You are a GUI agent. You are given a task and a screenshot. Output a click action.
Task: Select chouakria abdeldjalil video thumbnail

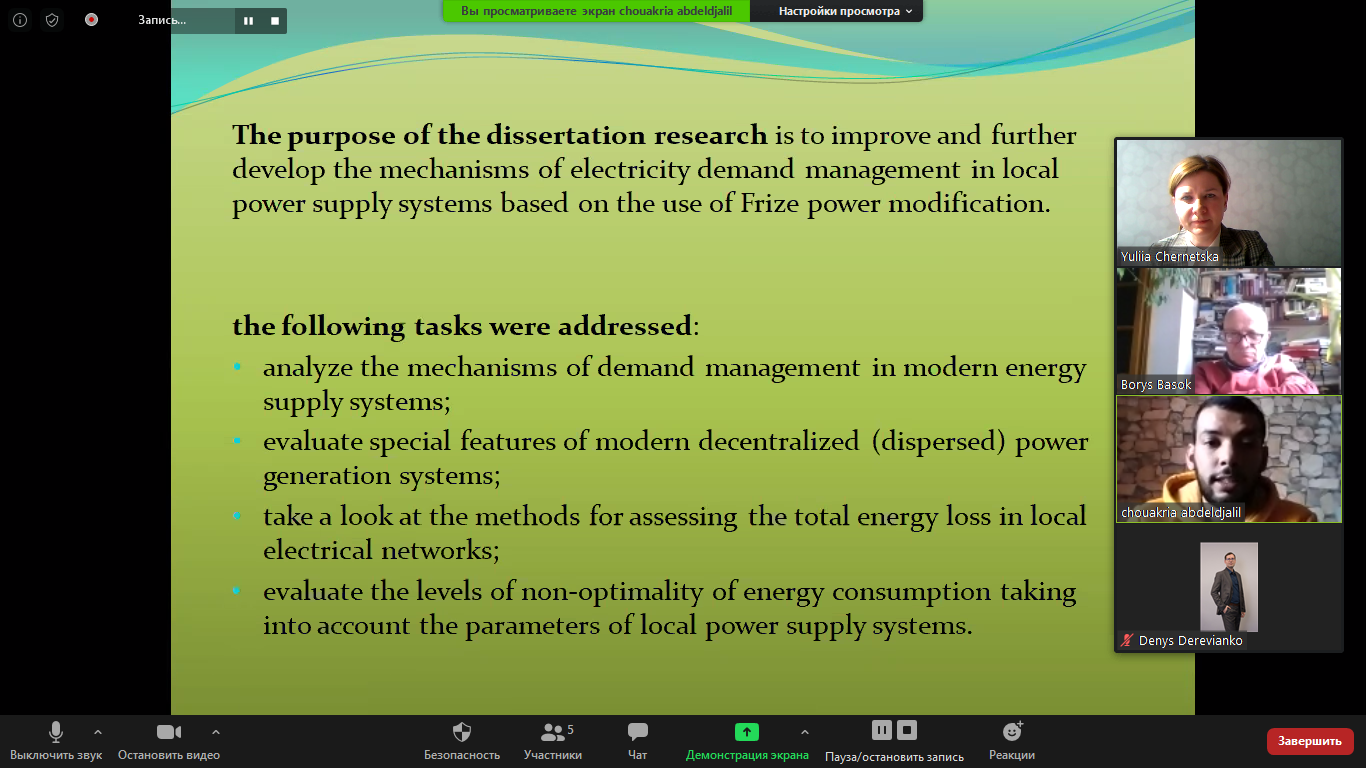coord(1229,459)
